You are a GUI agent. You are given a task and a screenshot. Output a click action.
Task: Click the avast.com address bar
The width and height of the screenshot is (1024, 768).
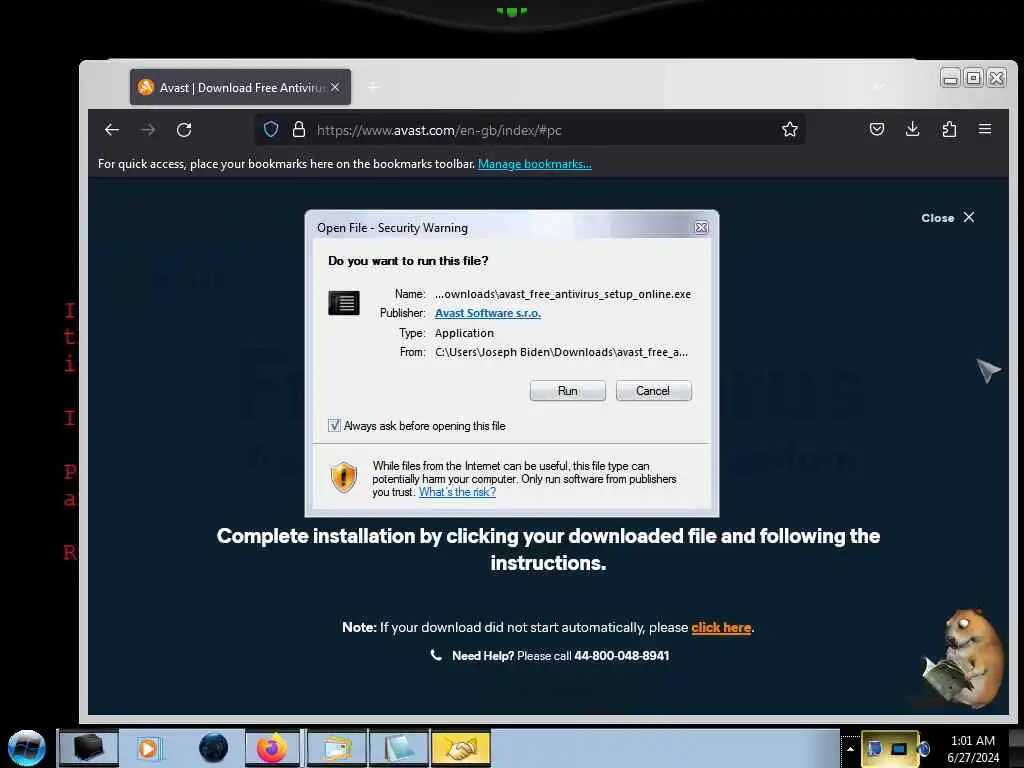point(529,129)
